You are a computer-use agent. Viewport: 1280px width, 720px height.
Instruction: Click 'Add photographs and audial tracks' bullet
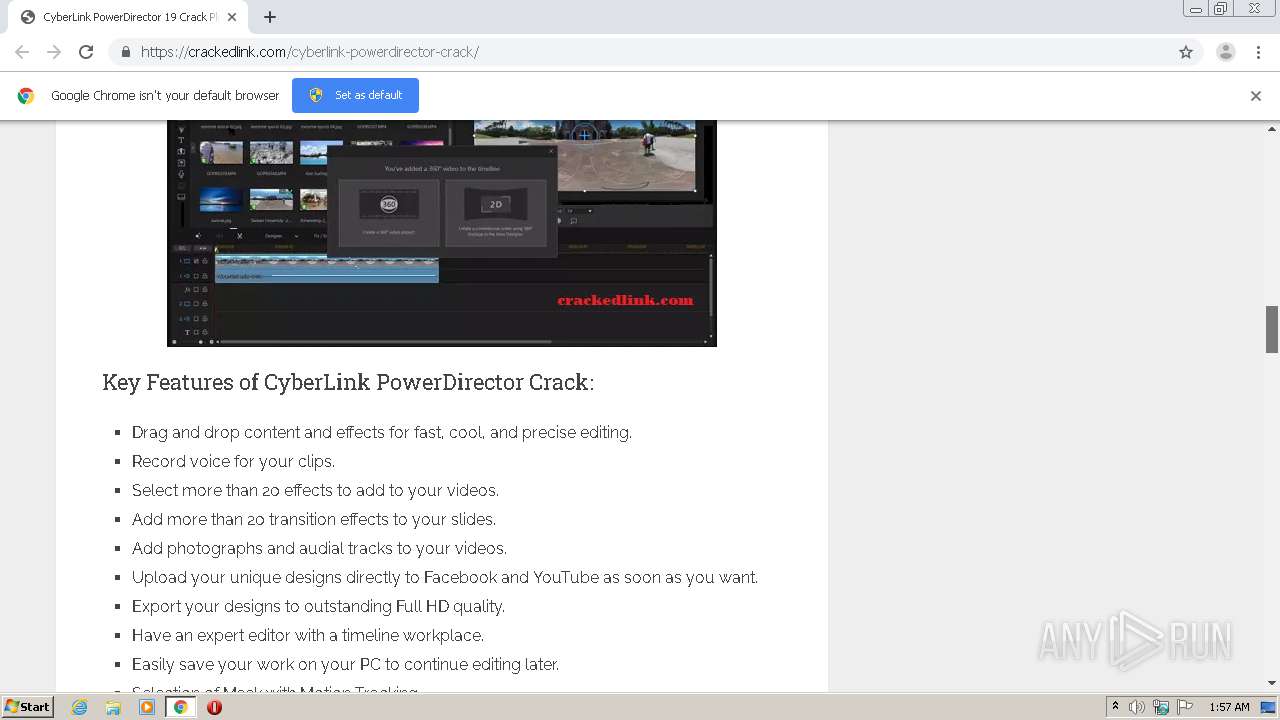point(319,548)
